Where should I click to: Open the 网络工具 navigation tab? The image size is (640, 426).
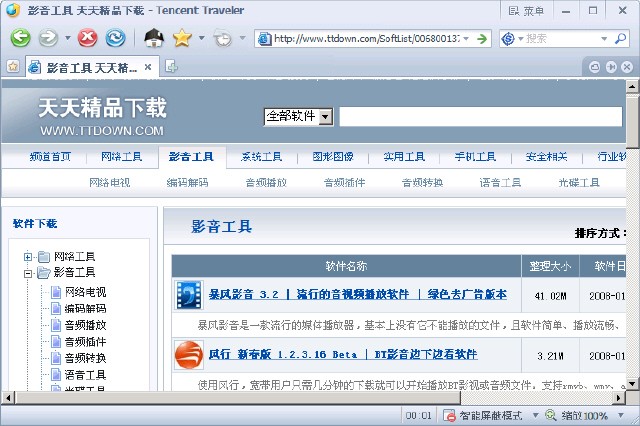pyautogui.click(x=121, y=157)
